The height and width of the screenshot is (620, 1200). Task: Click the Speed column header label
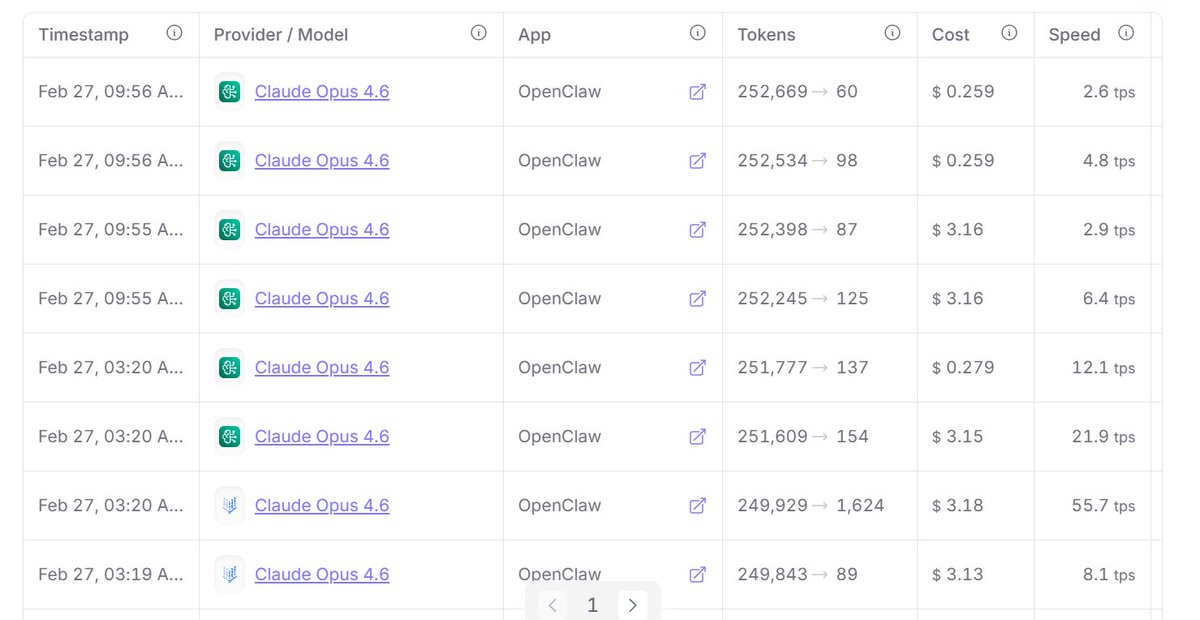point(1075,35)
